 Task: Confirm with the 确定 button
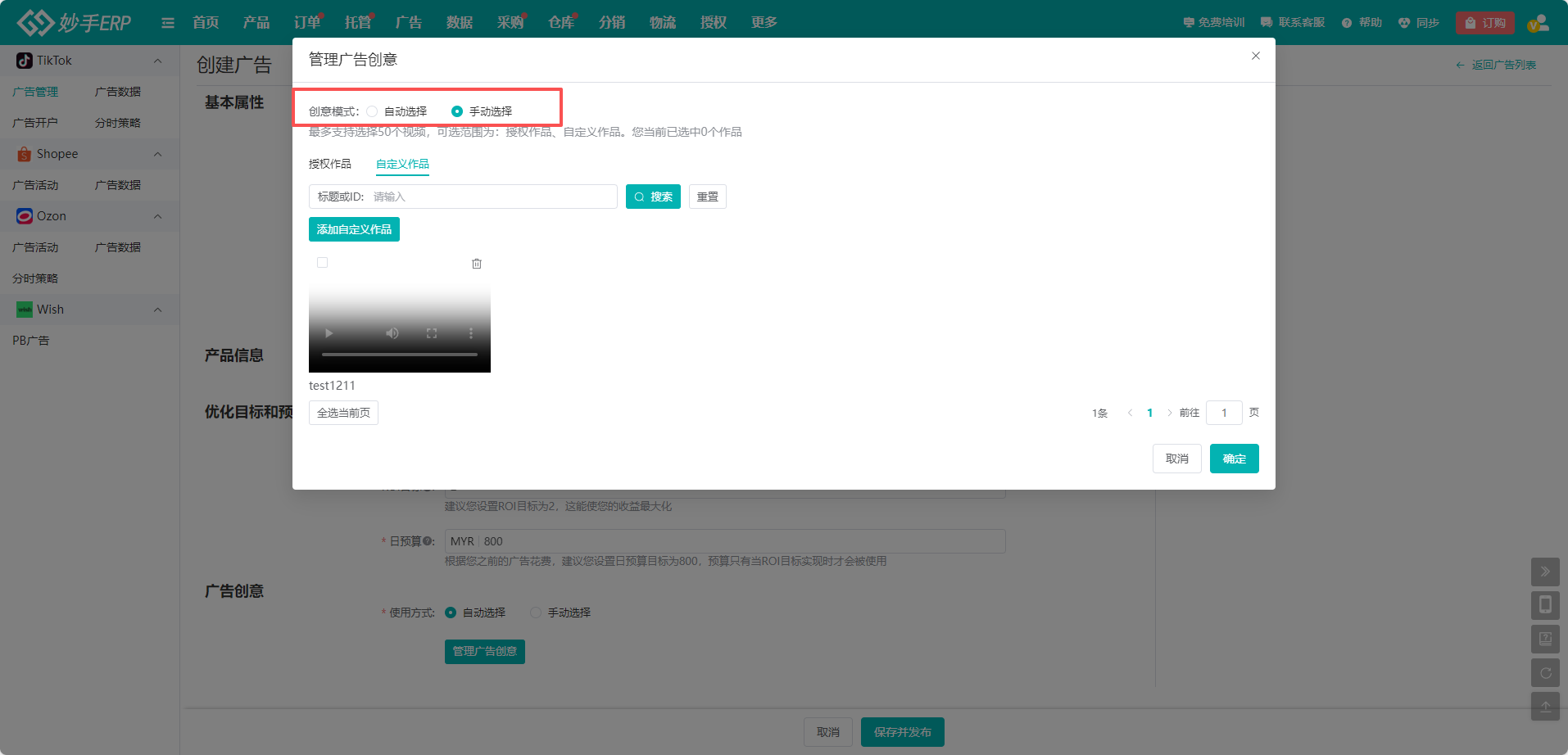point(1235,459)
